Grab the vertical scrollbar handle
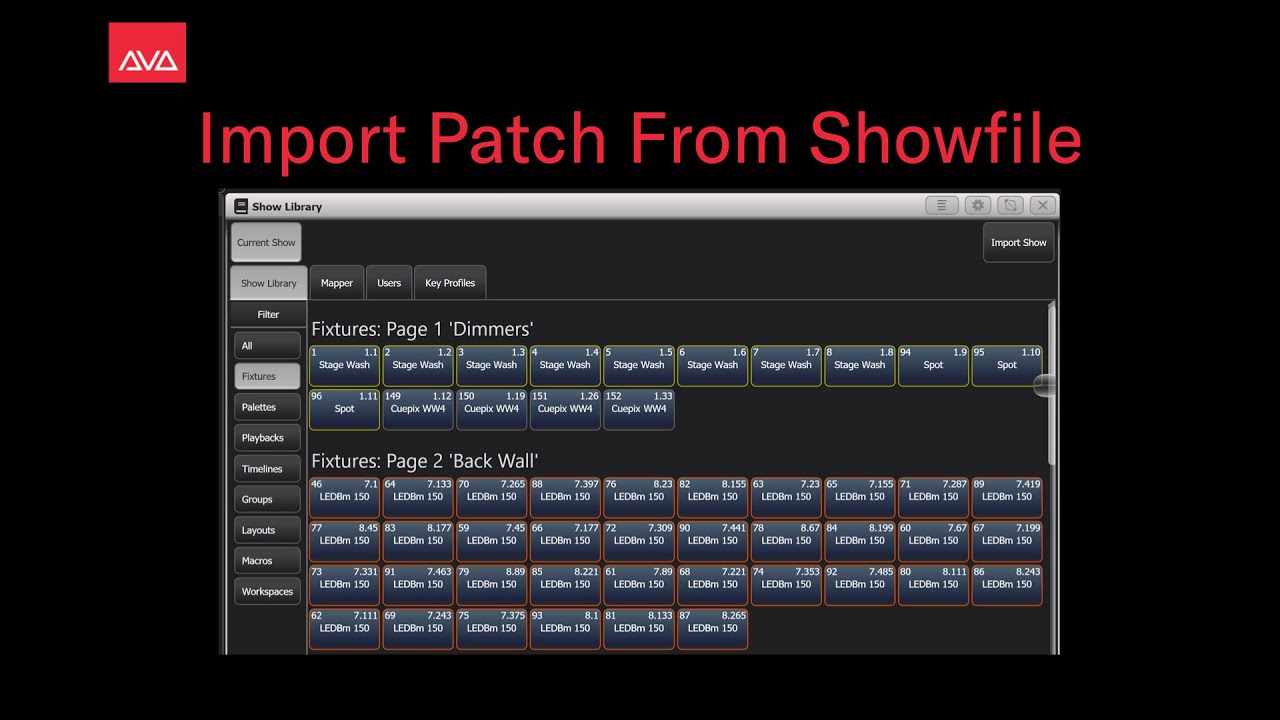This screenshot has width=1280, height=720. (x=1049, y=385)
